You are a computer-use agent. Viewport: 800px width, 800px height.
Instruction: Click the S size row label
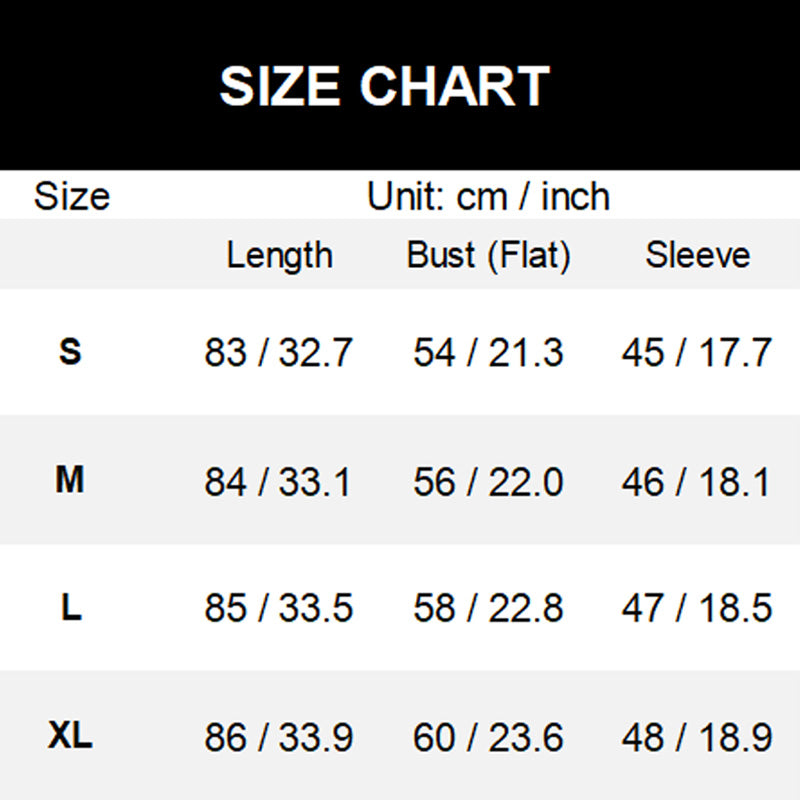tap(70, 352)
